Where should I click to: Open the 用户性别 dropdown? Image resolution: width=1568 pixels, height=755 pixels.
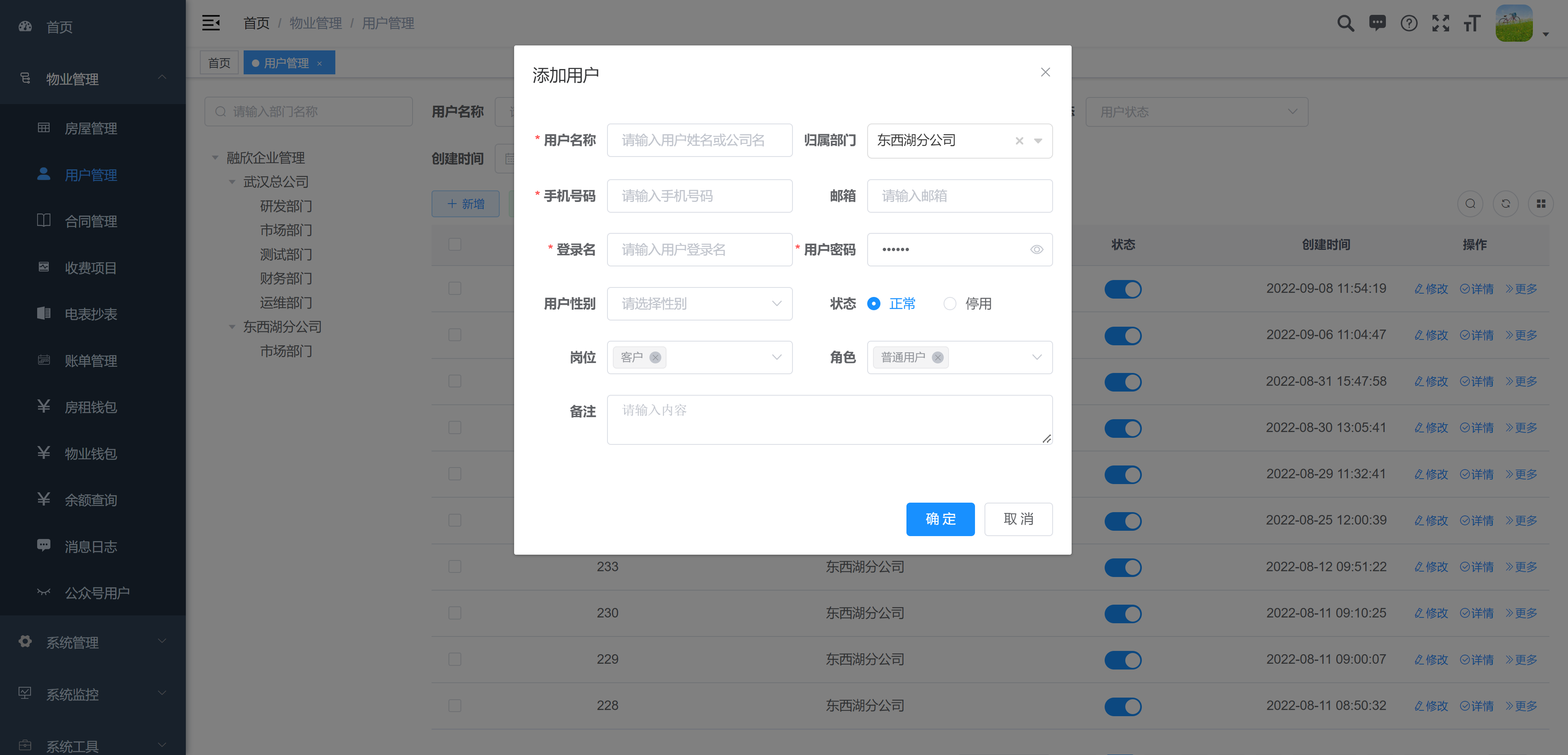700,304
